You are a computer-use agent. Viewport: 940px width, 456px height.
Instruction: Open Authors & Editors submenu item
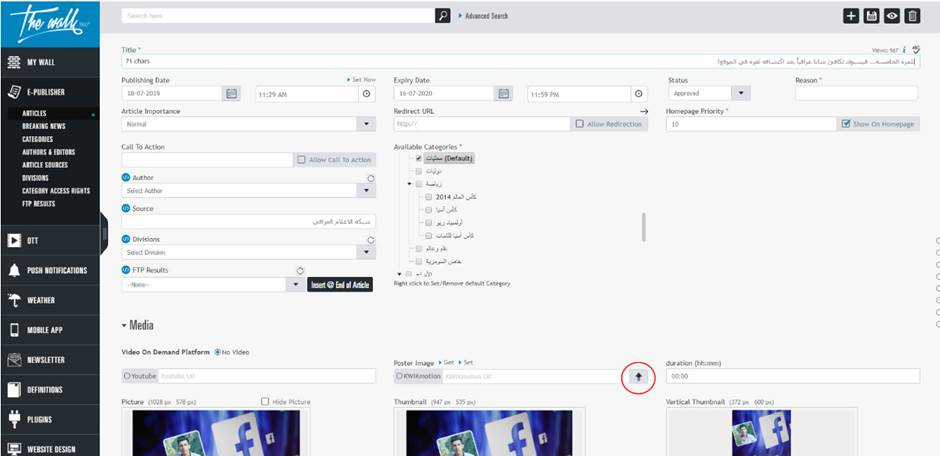49,152
